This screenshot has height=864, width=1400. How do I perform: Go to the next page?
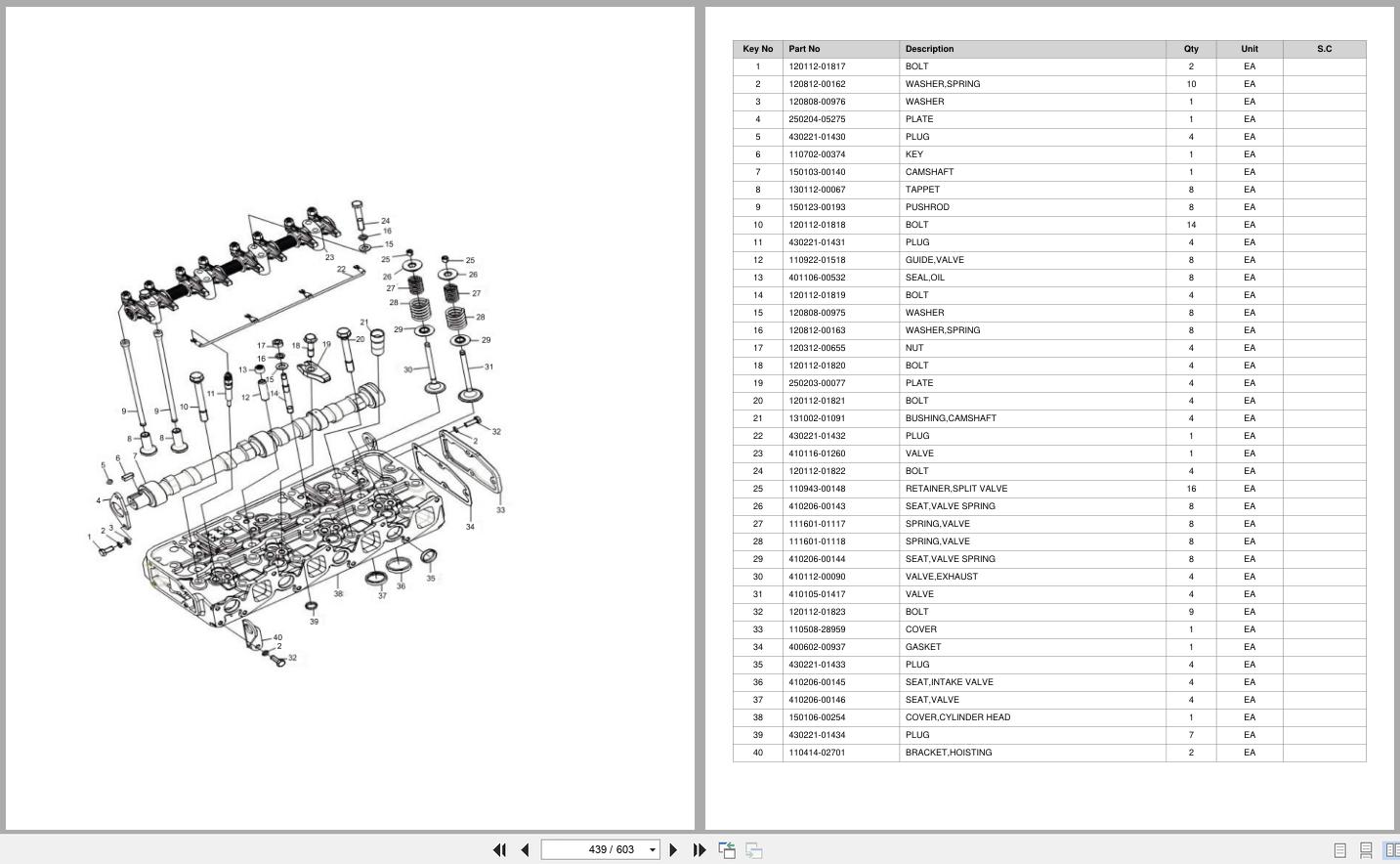pos(673,850)
